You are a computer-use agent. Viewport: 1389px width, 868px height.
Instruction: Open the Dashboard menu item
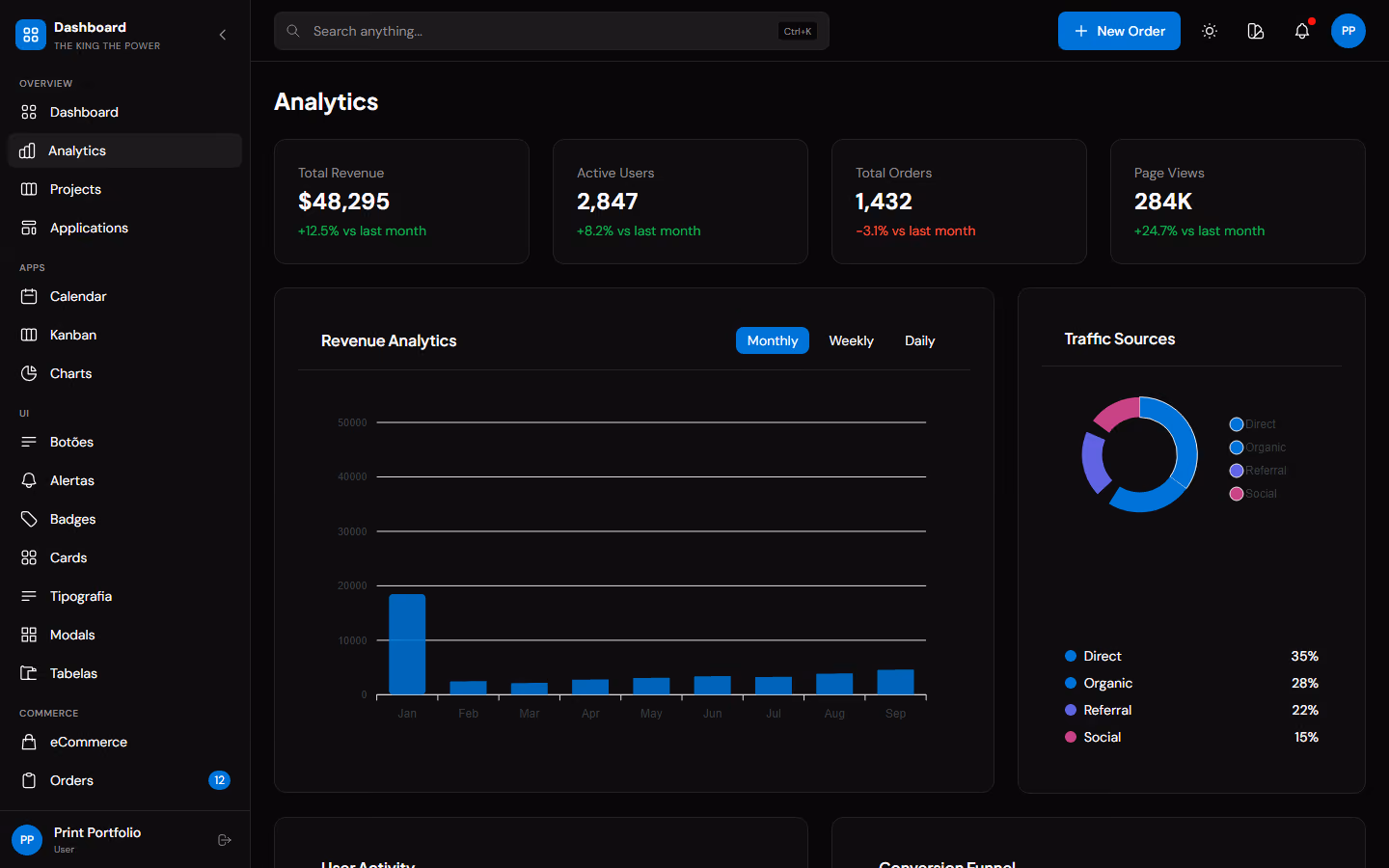pos(125,112)
